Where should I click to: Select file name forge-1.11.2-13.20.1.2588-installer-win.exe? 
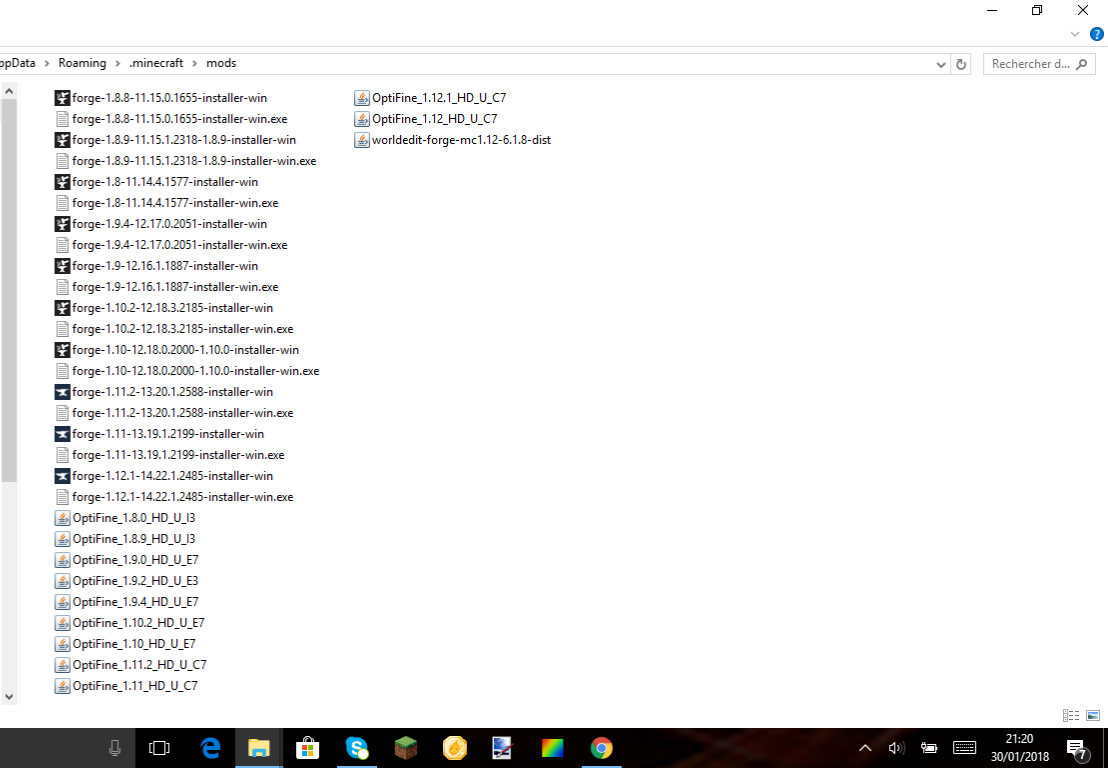click(x=183, y=413)
